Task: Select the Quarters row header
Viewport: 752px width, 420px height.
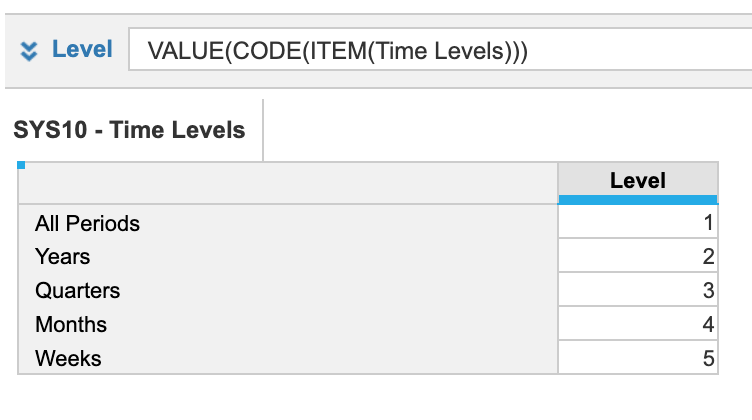Action: click(x=288, y=290)
